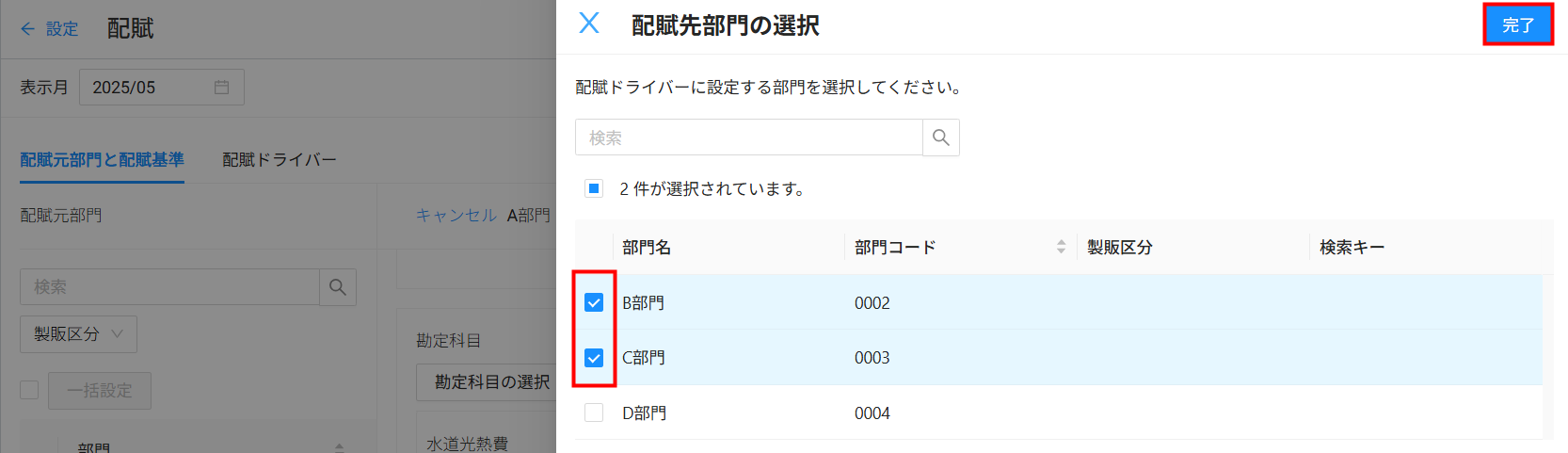Close the 配賦先部門の選択 panel with X
1568x453 pixels.
[589, 23]
